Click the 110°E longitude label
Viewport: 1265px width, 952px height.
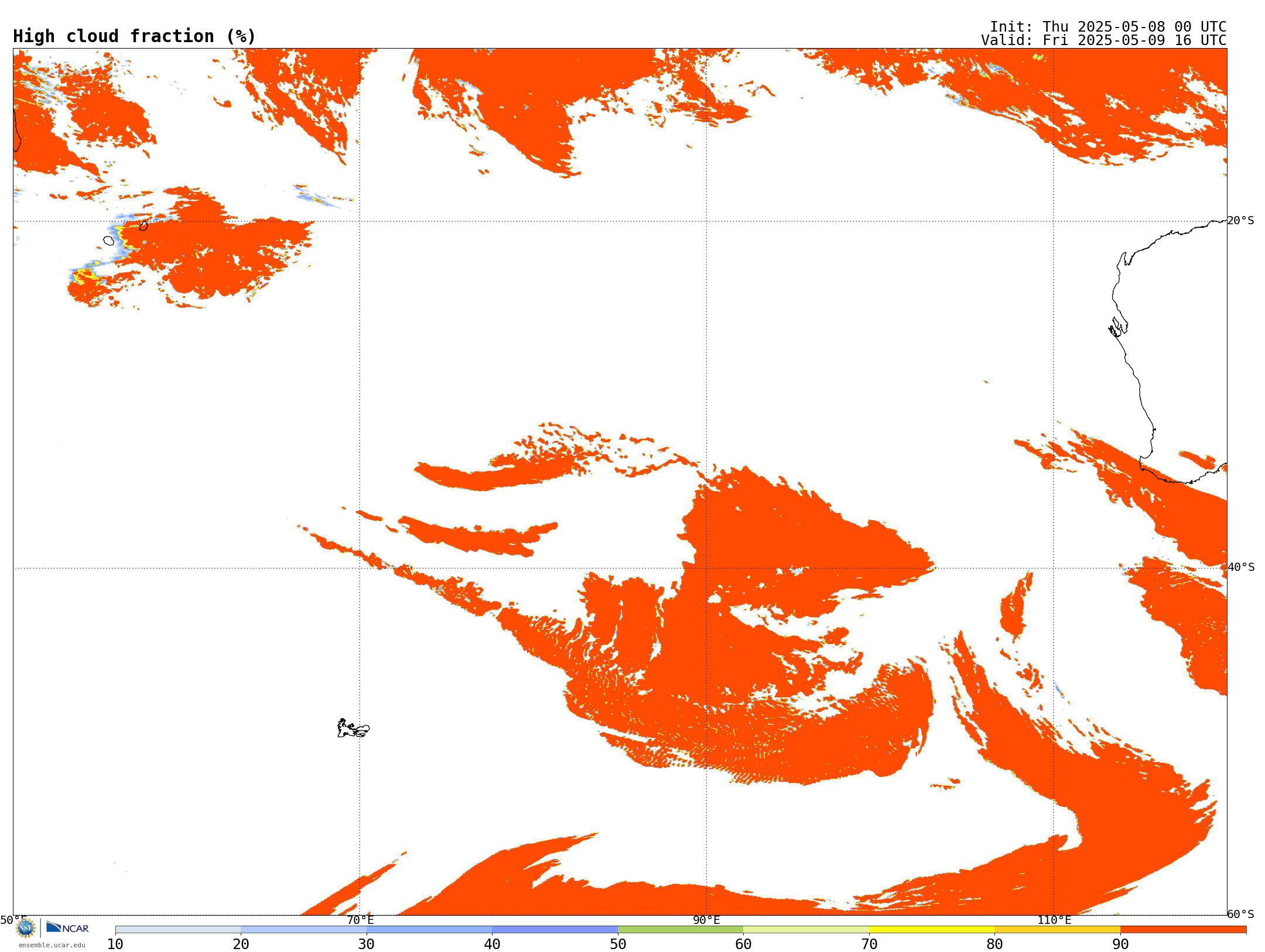pos(1054,920)
